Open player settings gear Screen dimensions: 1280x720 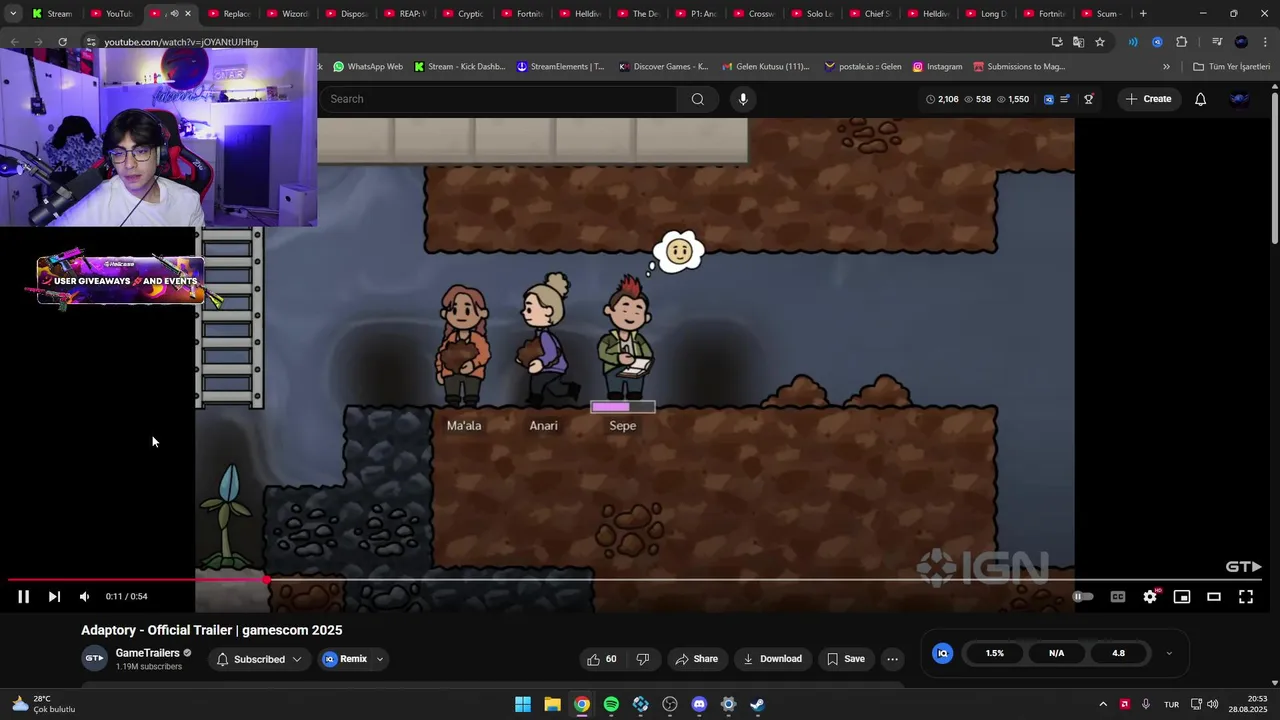point(1150,597)
